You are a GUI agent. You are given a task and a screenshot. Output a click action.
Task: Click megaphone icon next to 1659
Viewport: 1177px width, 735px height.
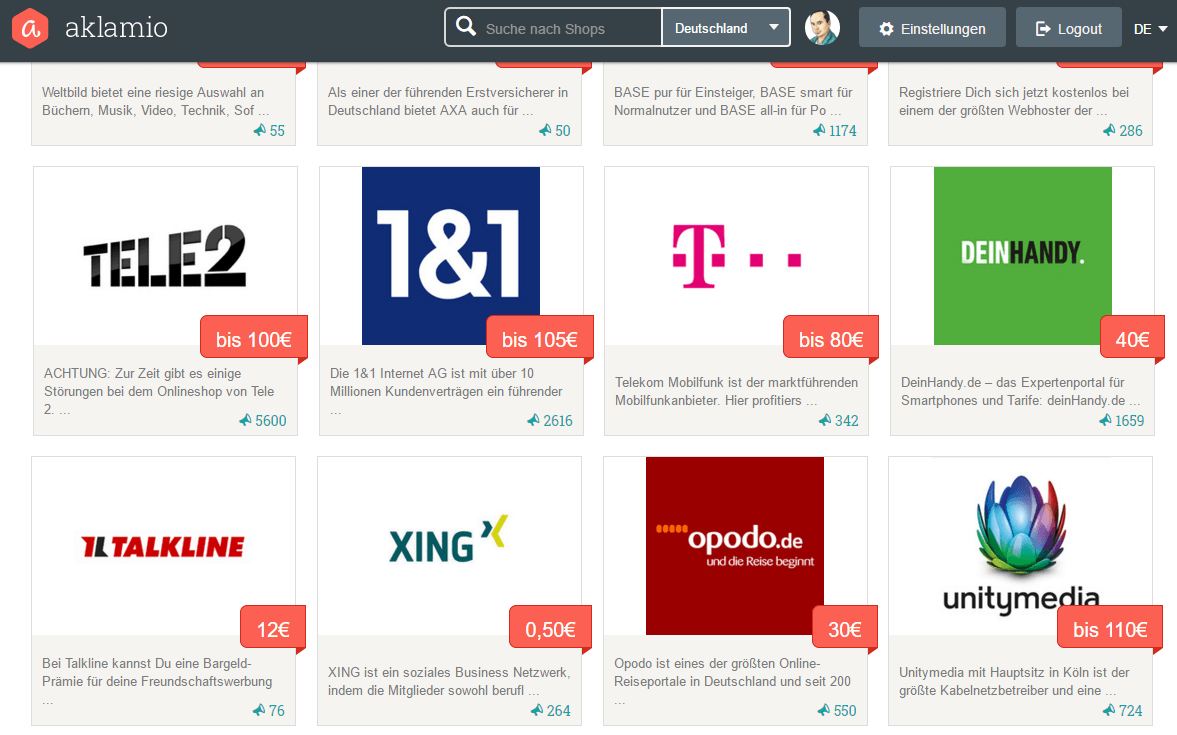1106,420
